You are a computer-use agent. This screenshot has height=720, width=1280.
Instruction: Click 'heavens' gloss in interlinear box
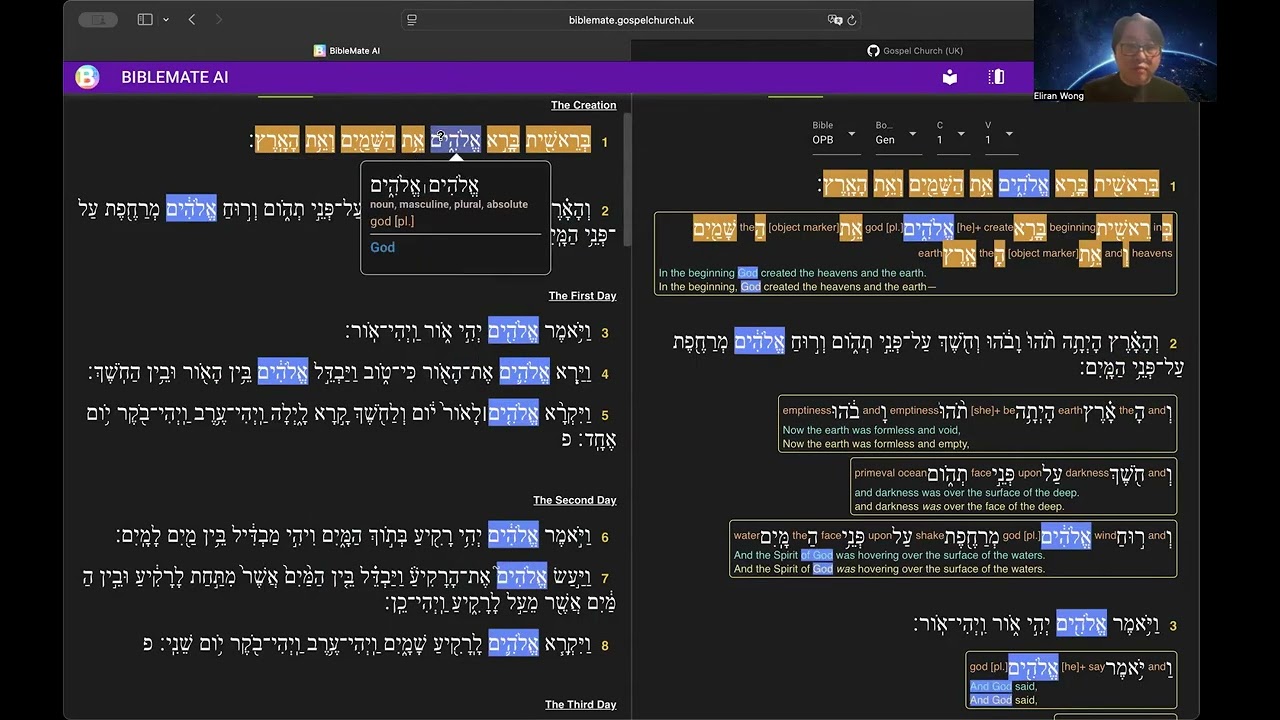tap(1152, 253)
